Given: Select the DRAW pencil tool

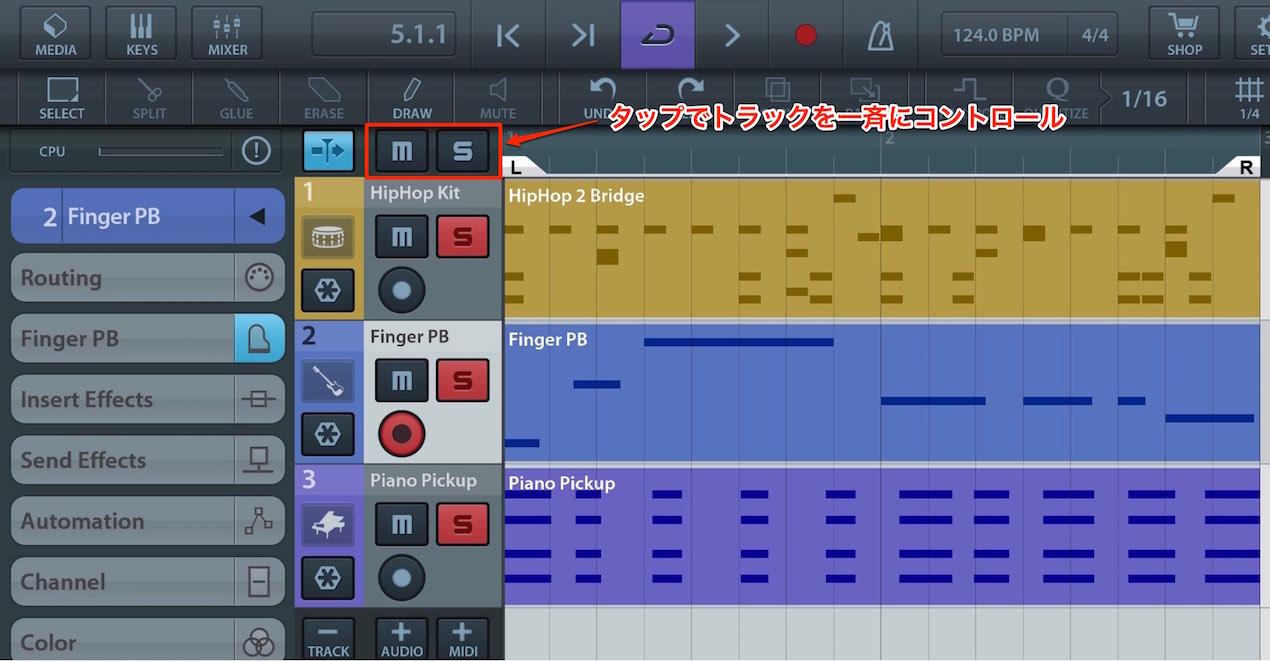Looking at the screenshot, I should (412, 99).
